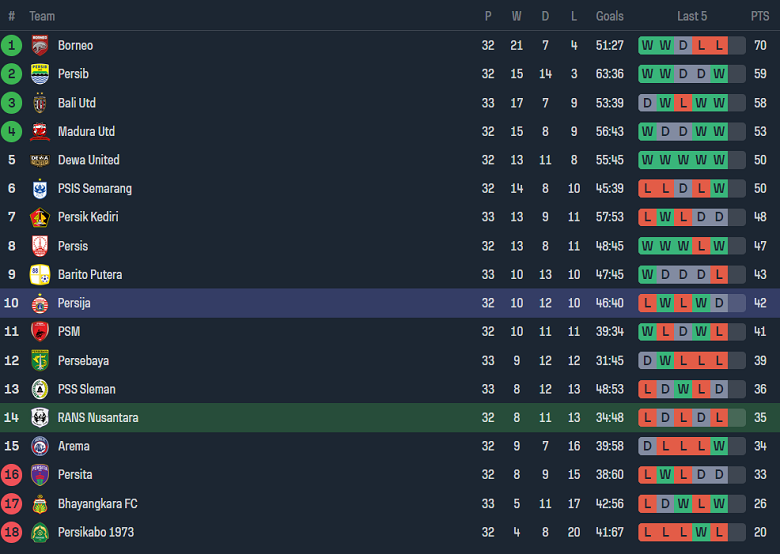Click the Borneo club crest icon
This screenshot has height=554, width=780.
pyautogui.click(x=40, y=45)
